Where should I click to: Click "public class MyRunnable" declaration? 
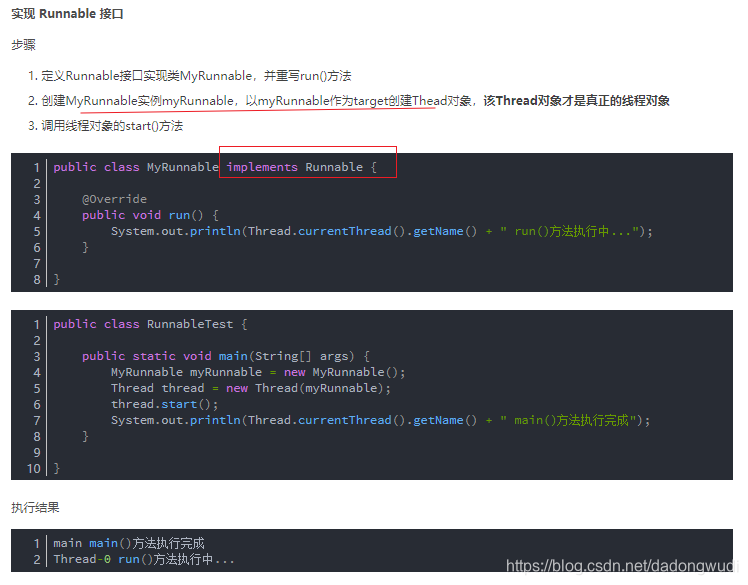(x=136, y=167)
